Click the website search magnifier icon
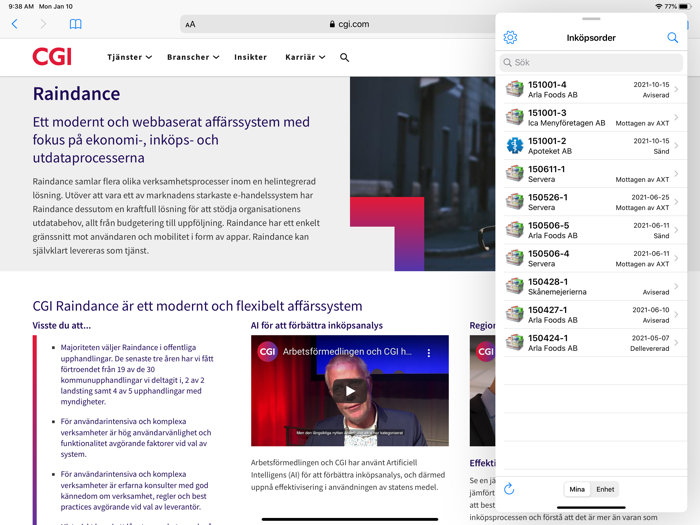 point(344,57)
